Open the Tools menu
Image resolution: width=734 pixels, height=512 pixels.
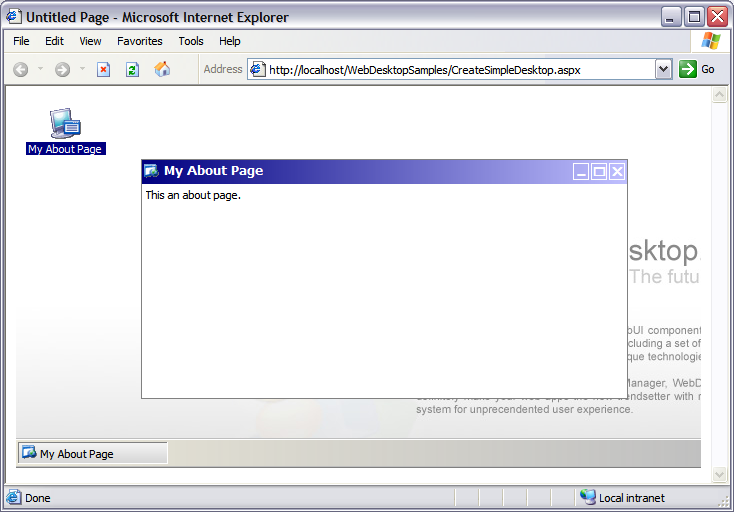tap(191, 41)
